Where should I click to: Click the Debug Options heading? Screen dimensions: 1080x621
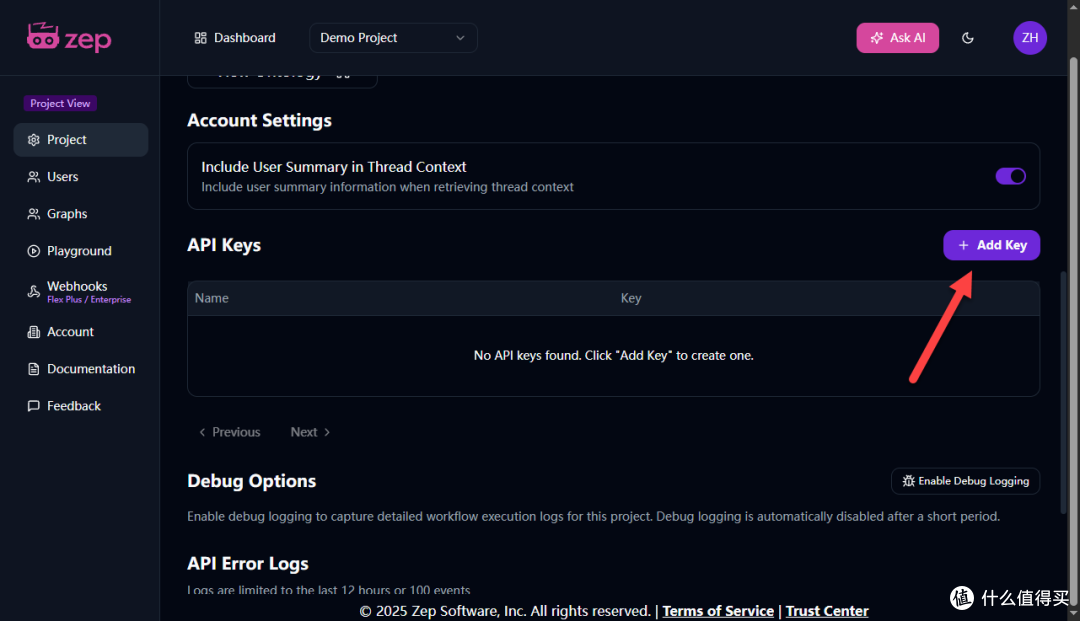point(251,481)
